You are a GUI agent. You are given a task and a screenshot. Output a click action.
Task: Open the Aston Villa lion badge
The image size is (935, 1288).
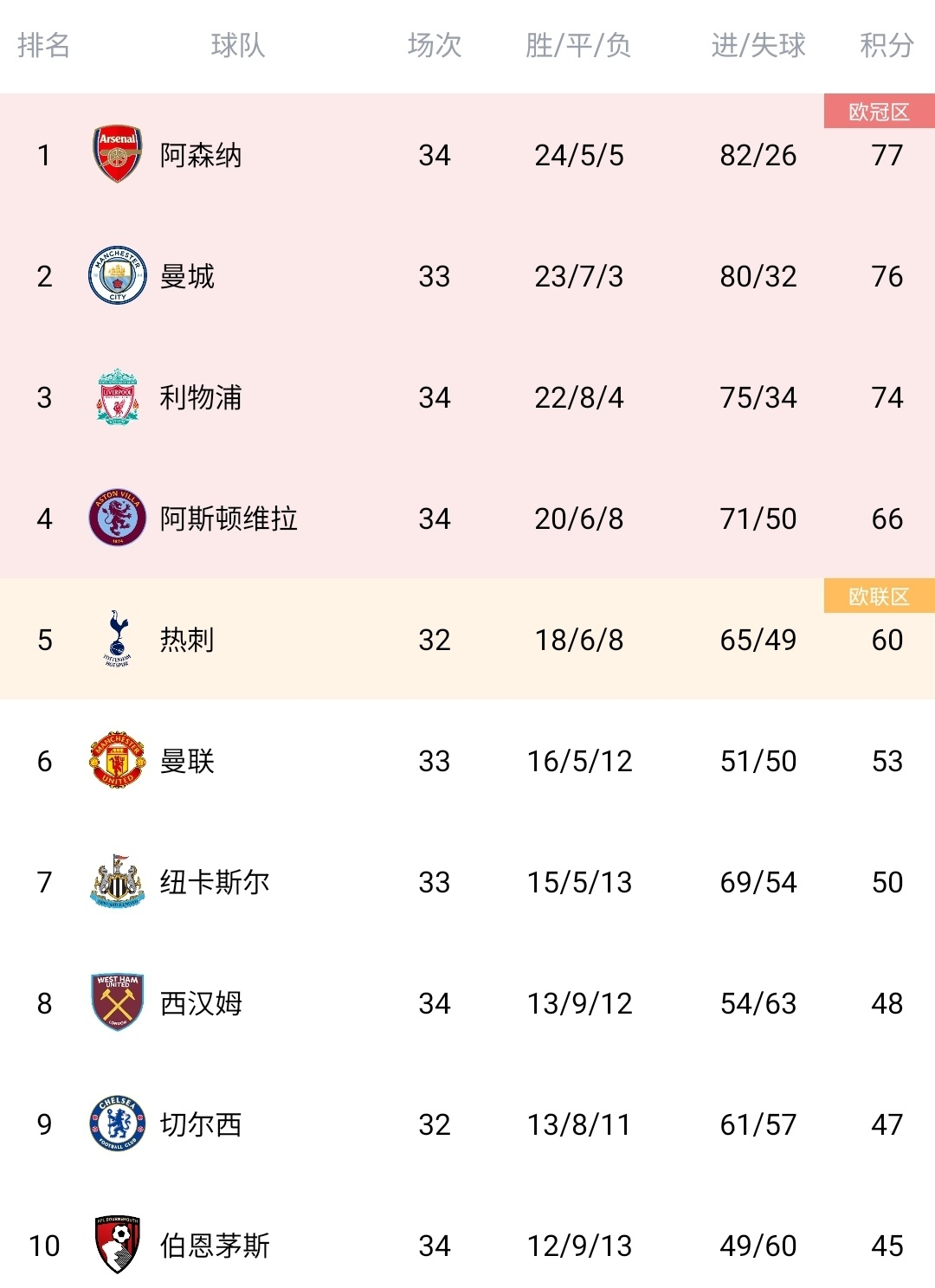[118, 518]
